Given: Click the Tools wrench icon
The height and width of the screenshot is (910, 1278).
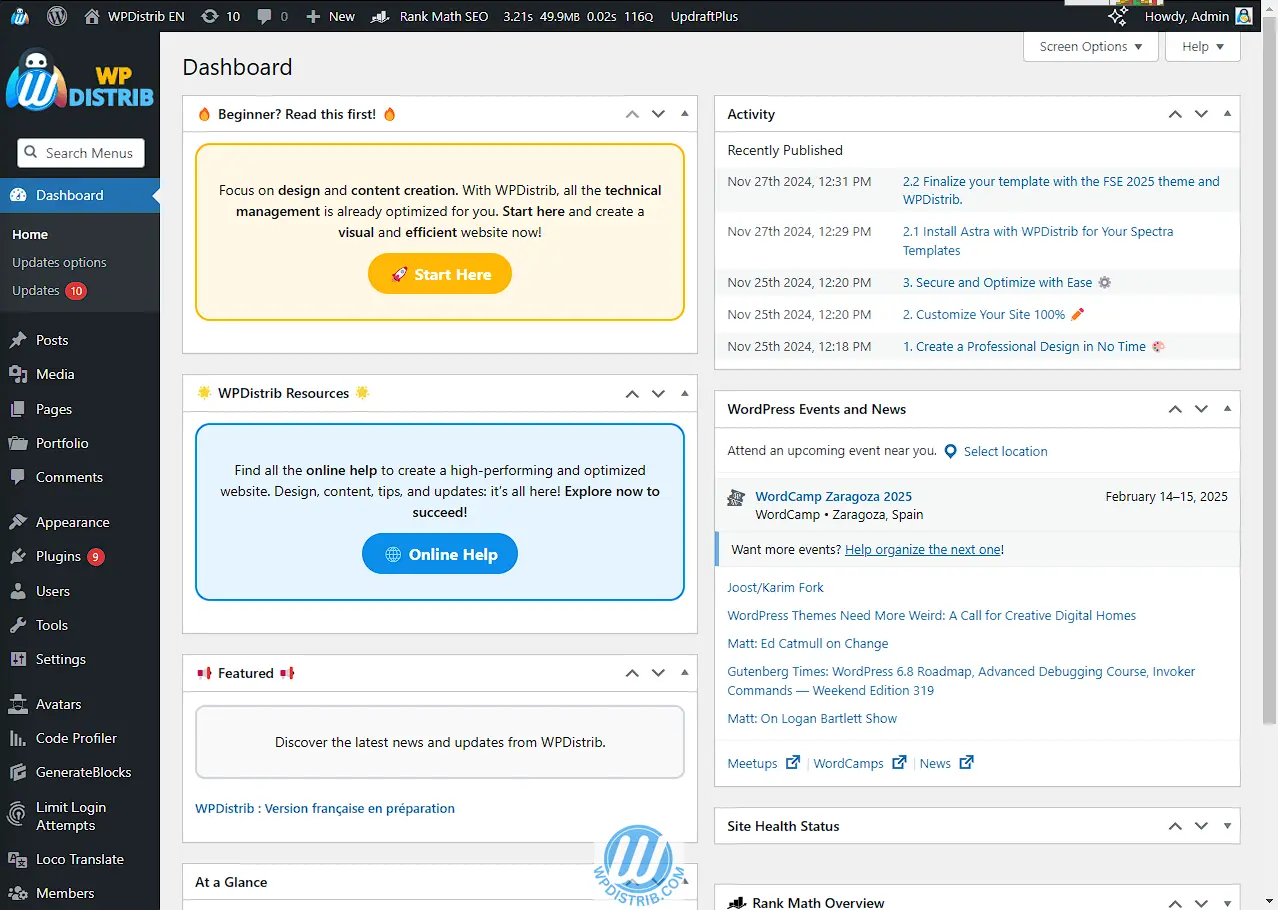Looking at the screenshot, I should coord(18,625).
